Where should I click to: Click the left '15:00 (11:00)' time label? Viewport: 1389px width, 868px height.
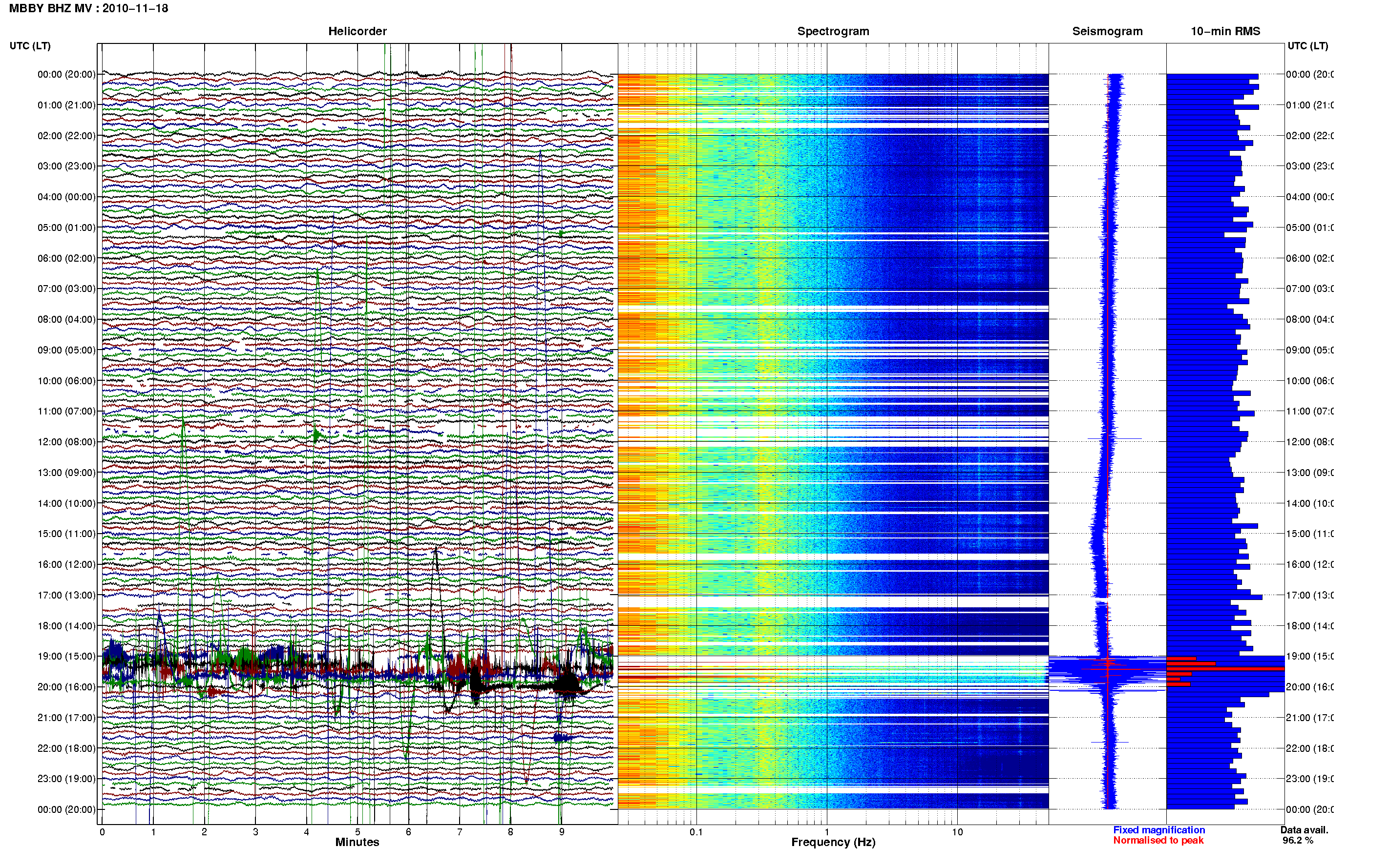[x=66, y=534]
